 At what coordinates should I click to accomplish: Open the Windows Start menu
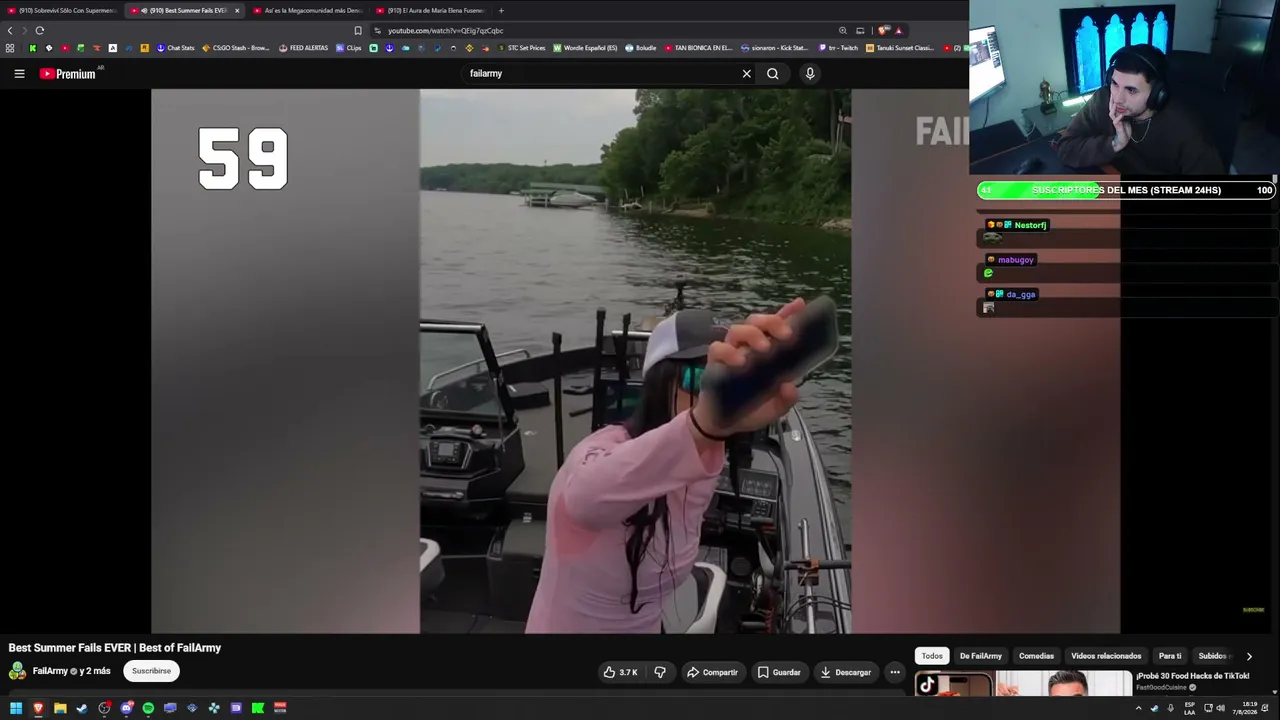(x=16, y=708)
